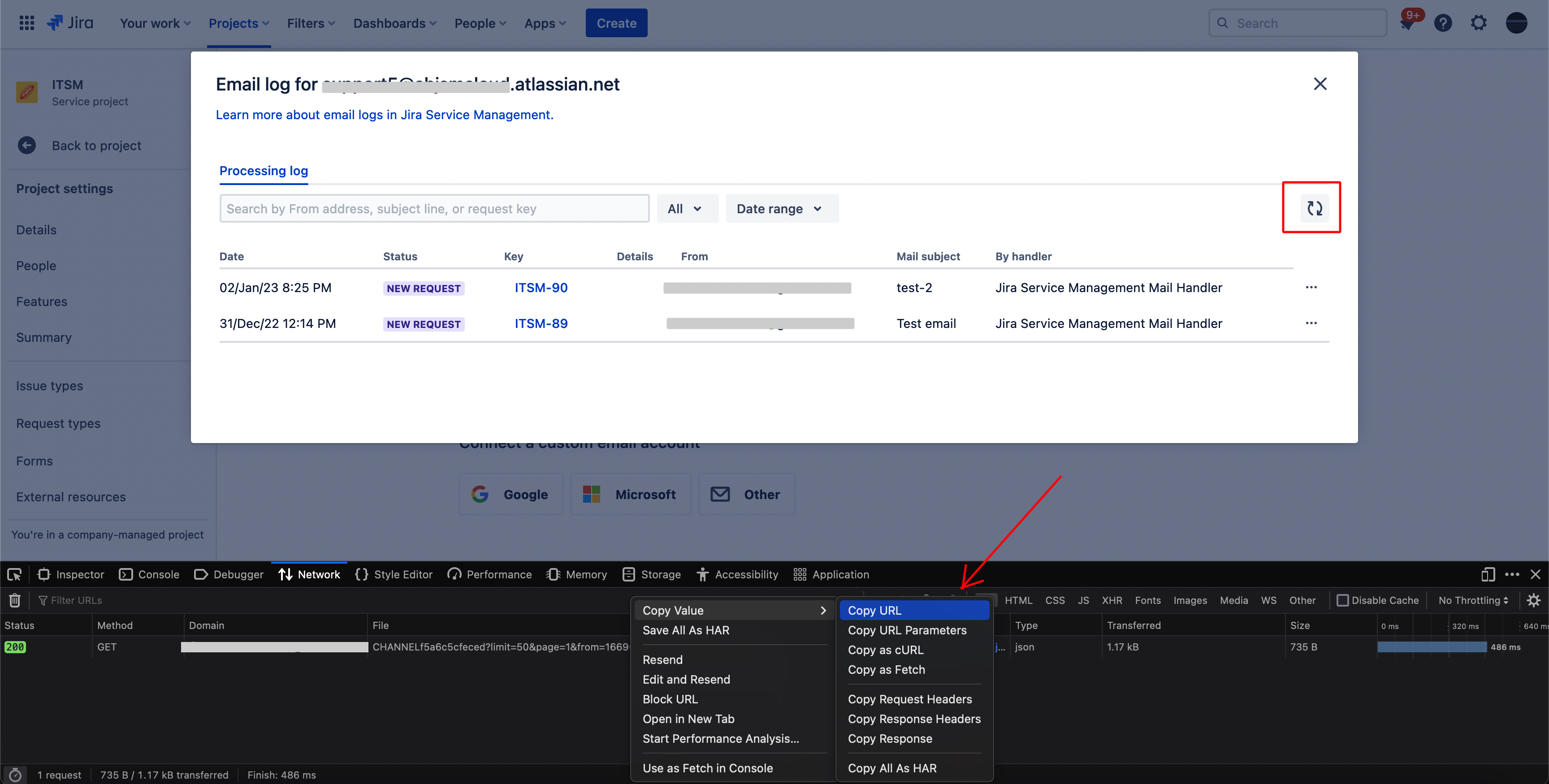Filter requests by WS type
The image size is (1549, 784).
(1268, 600)
